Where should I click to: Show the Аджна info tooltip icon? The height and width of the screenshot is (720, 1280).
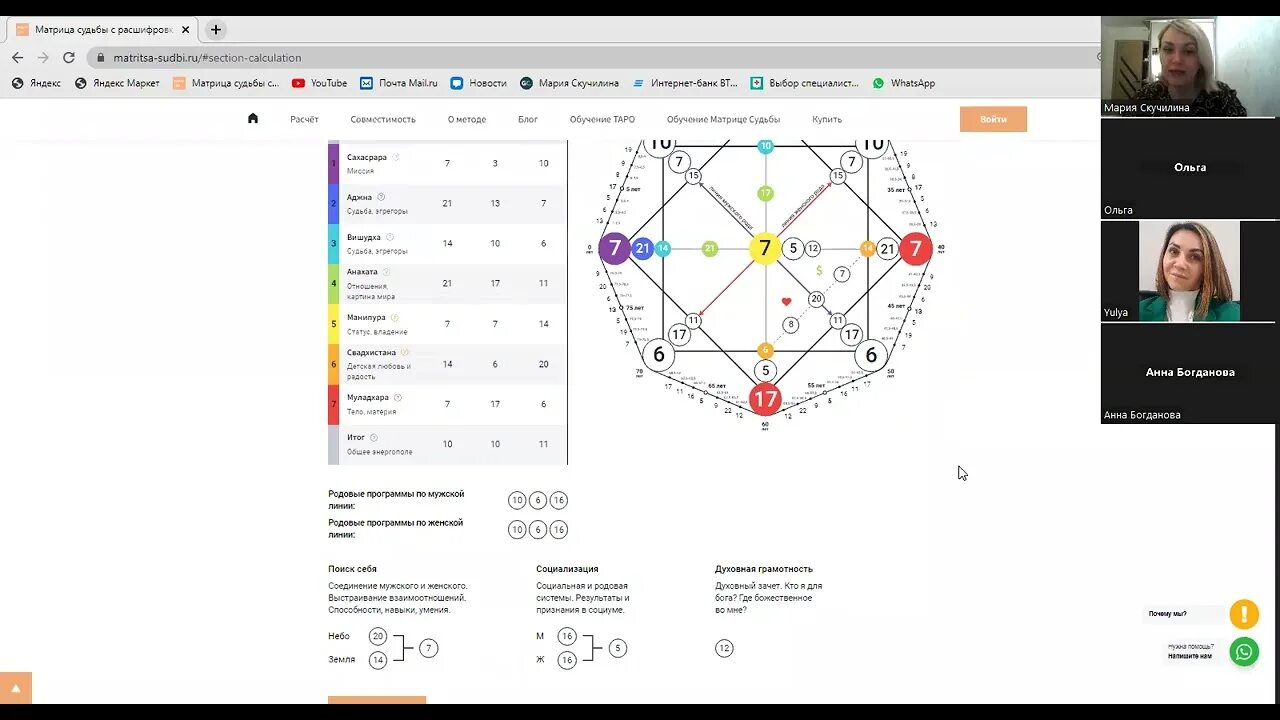(x=381, y=197)
